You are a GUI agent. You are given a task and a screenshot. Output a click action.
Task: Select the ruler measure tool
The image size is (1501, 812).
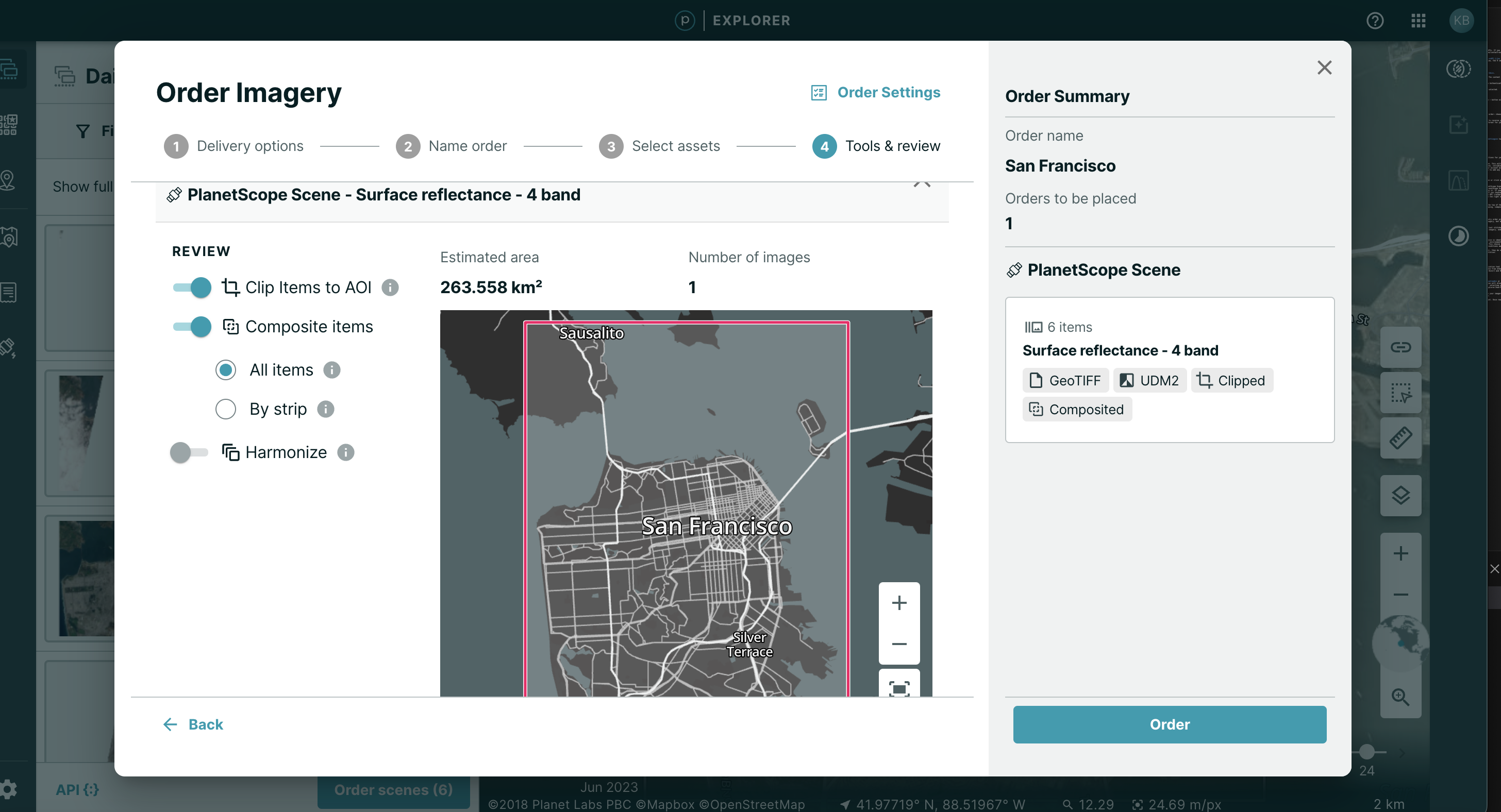click(1400, 438)
